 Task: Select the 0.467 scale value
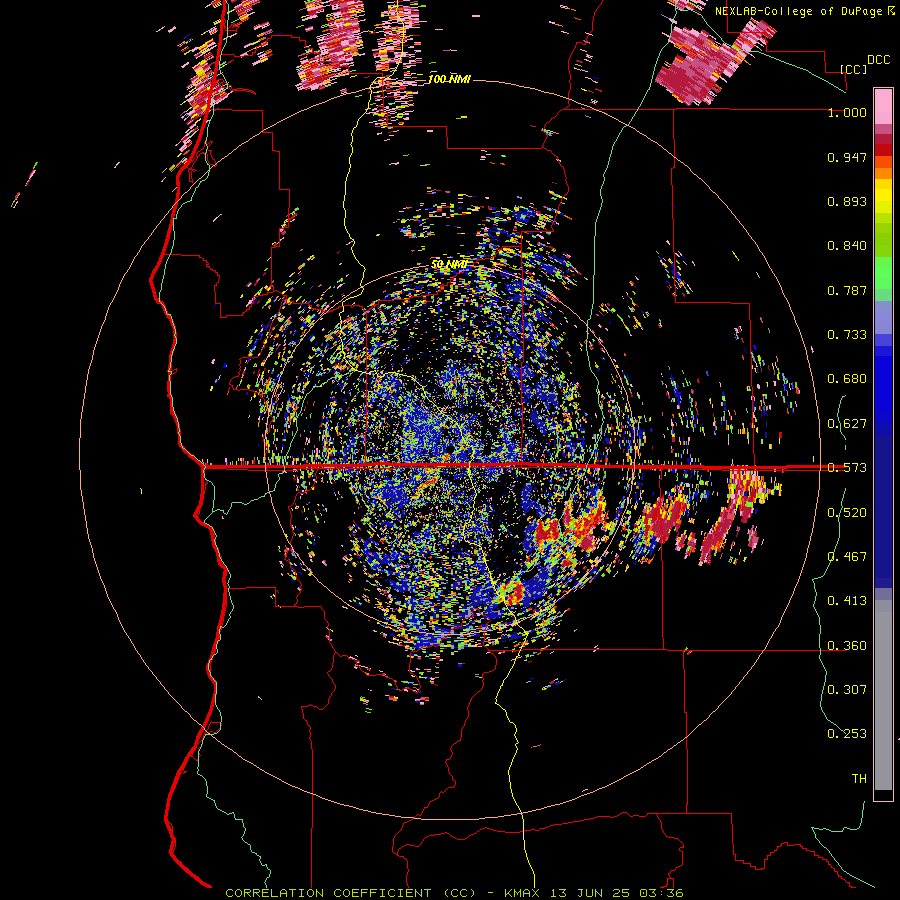tap(847, 557)
